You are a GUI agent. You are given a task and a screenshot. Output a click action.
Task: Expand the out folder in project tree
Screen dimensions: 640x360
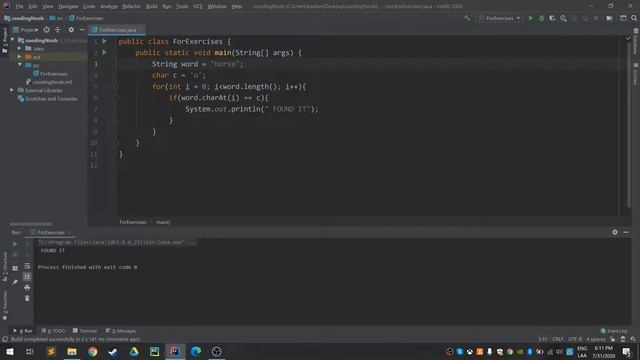(x=19, y=57)
